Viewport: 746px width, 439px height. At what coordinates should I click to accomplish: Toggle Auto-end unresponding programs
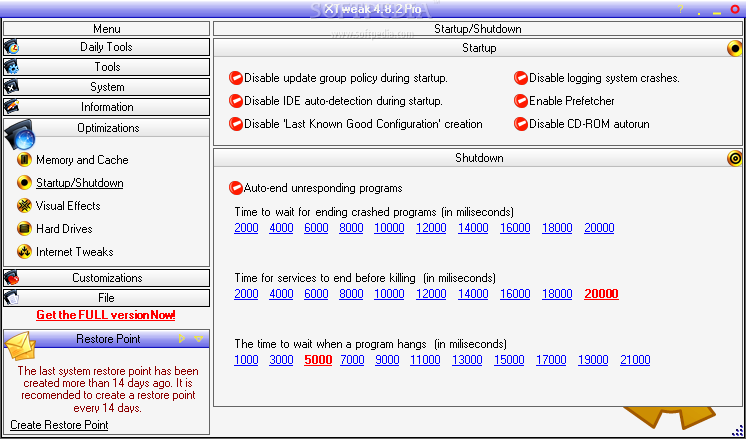click(236, 188)
